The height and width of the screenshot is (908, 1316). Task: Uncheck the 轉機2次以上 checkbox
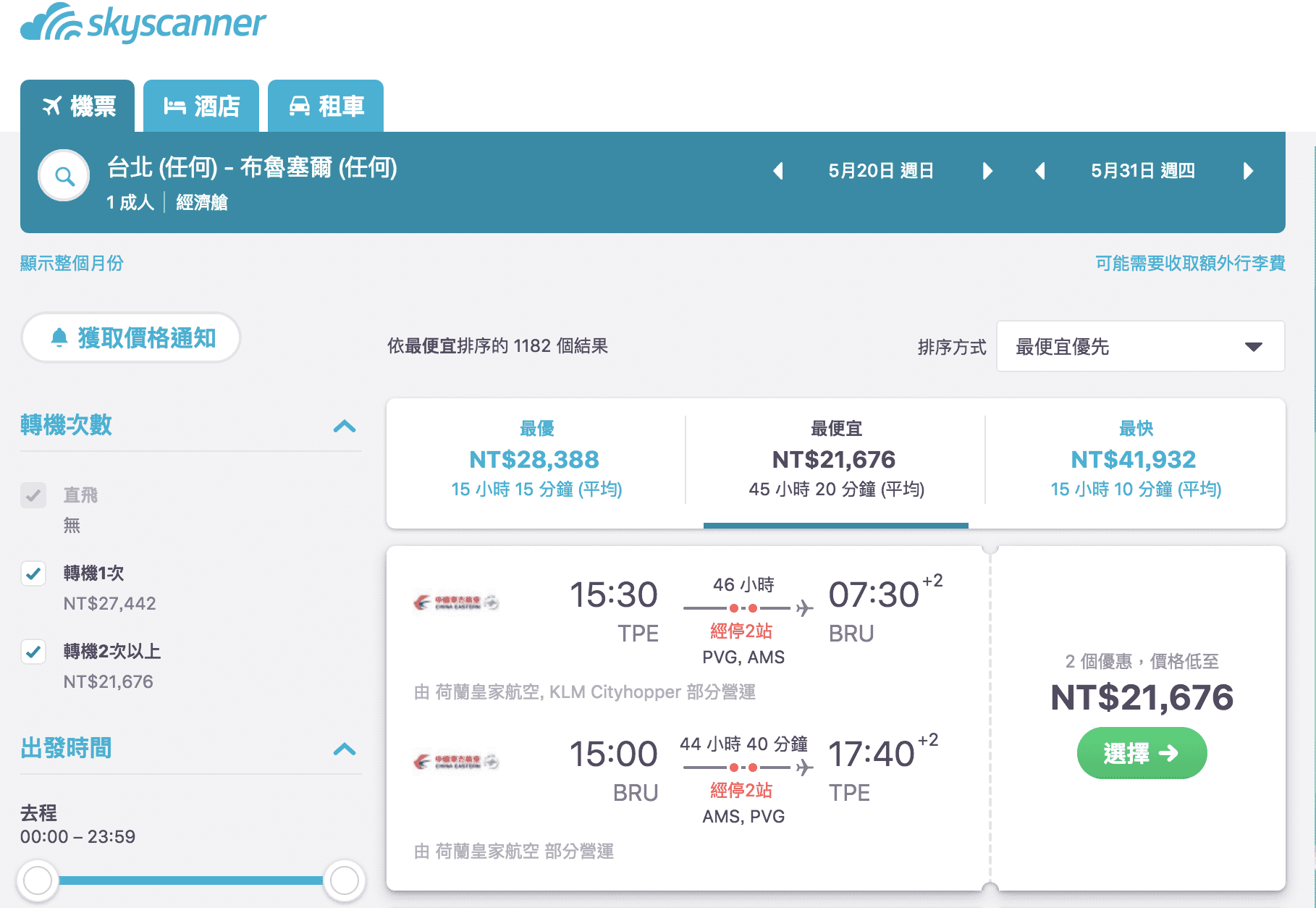coord(33,652)
